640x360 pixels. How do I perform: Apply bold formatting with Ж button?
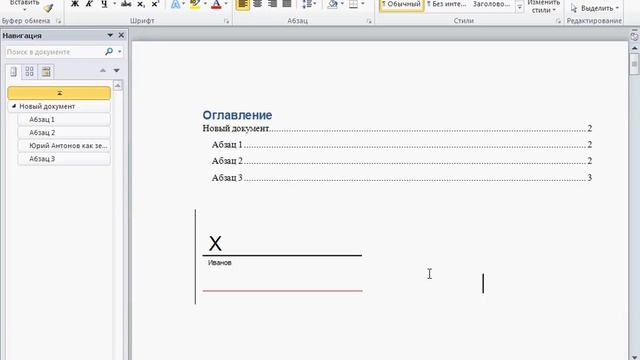click(75, 4)
